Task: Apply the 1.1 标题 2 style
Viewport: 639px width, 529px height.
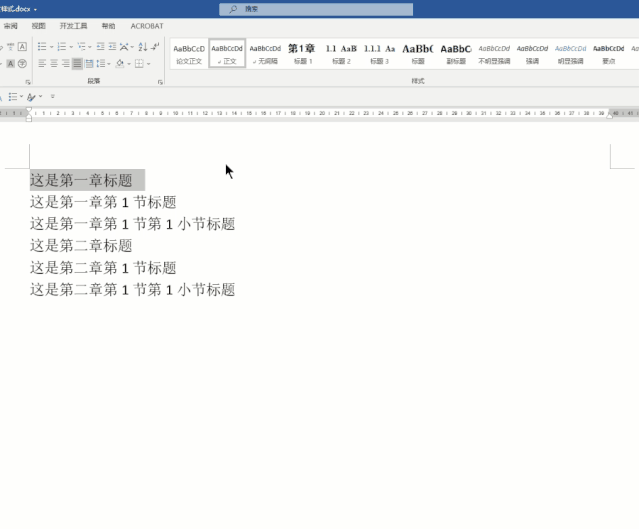Action: click(x=341, y=53)
